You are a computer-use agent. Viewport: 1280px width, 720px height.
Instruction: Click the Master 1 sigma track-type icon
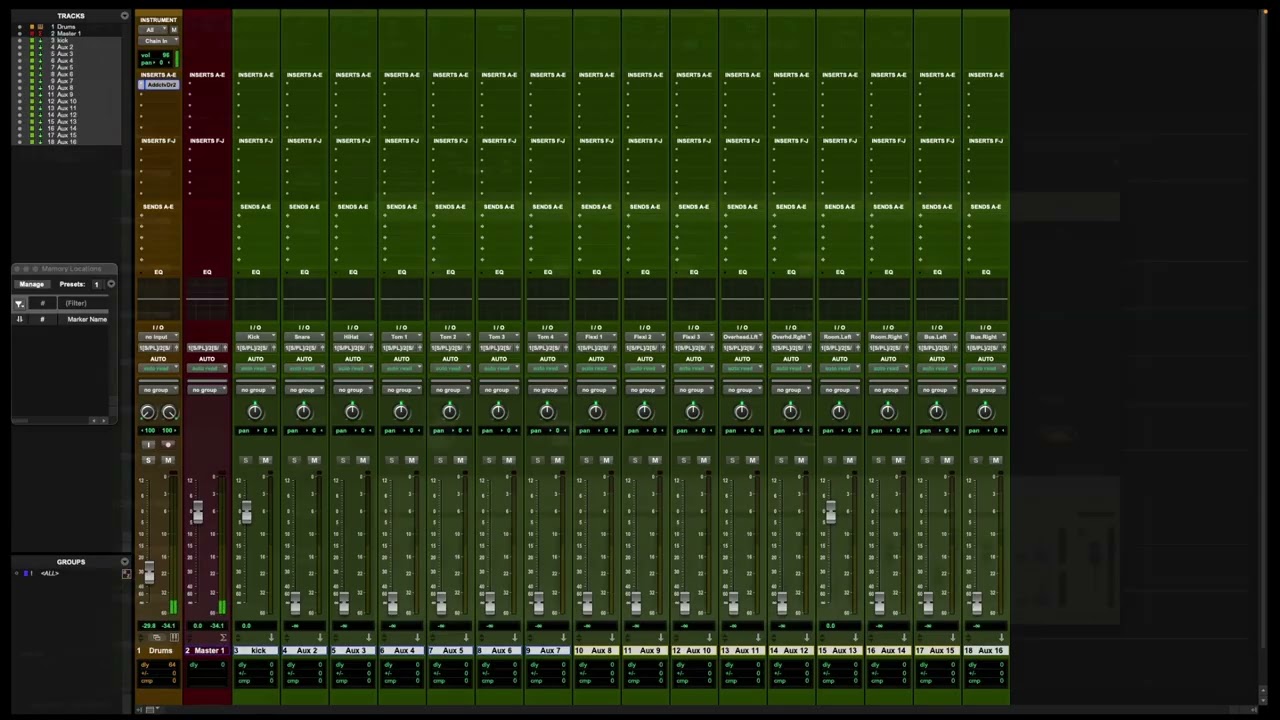click(x=222, y=637)
